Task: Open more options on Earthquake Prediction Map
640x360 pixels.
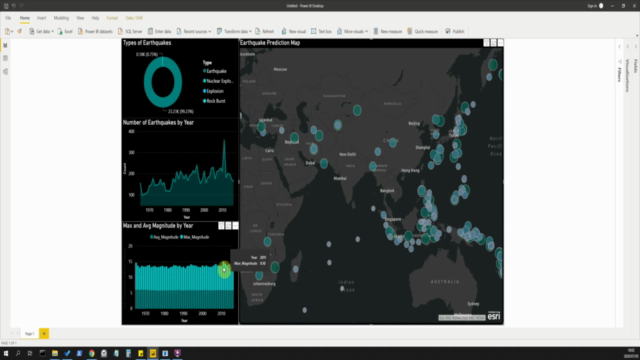Action: pos(500,43)
